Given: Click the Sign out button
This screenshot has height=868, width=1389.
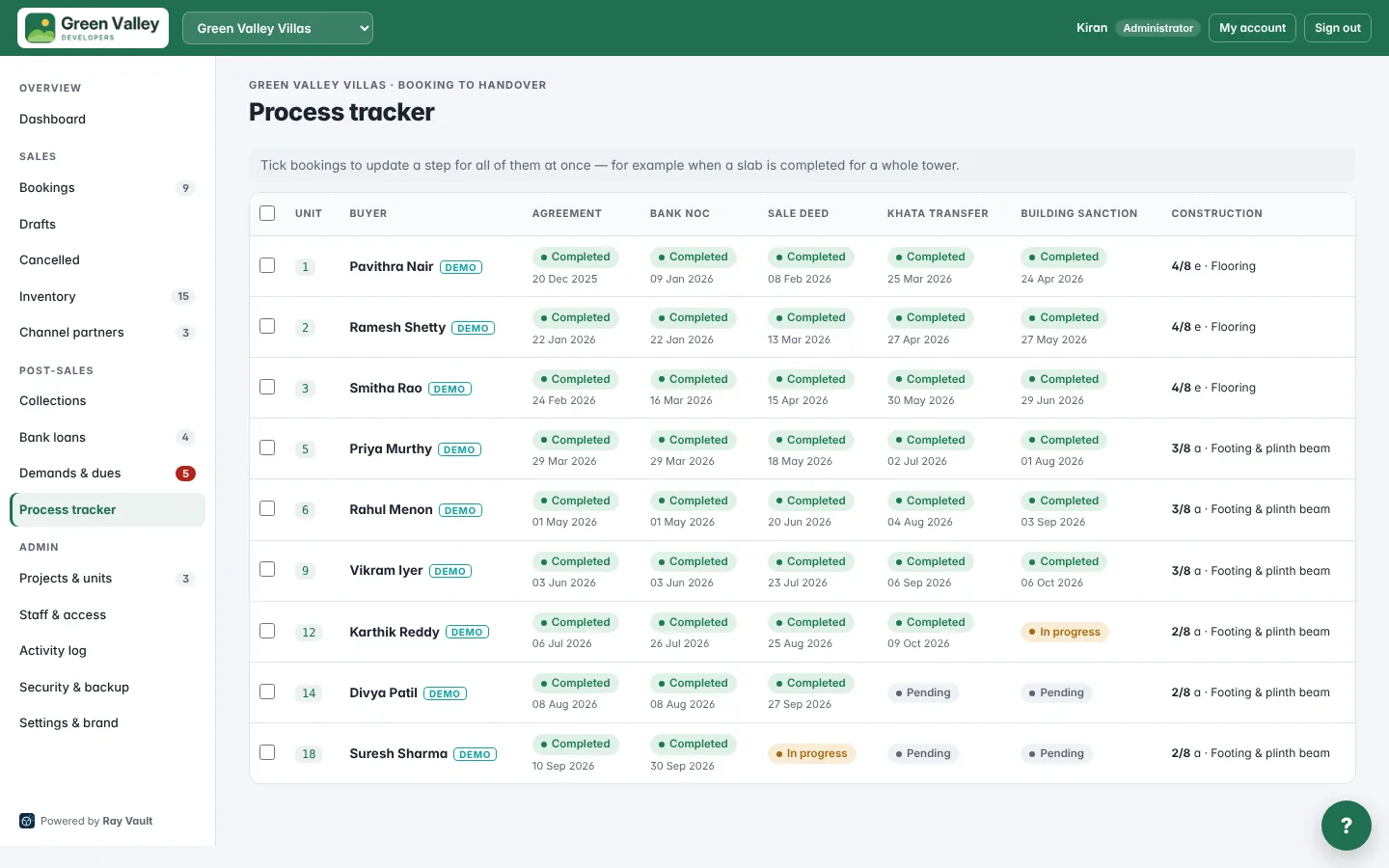Looking at the screenshot, I should coord(1338,28).
